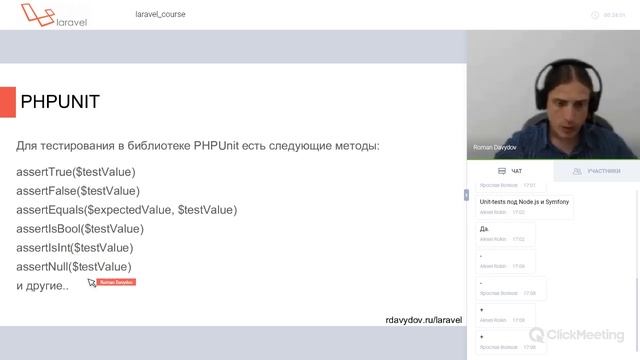640x360 pixels.
Task: Click assertEquals($expectedValue, $testValue) line
Action: click(127, 210)
